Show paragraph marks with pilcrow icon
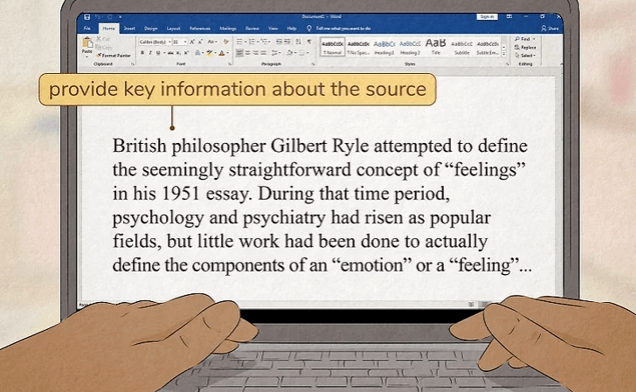The height and width of the screenshot is (392, 636). [309, 42]
